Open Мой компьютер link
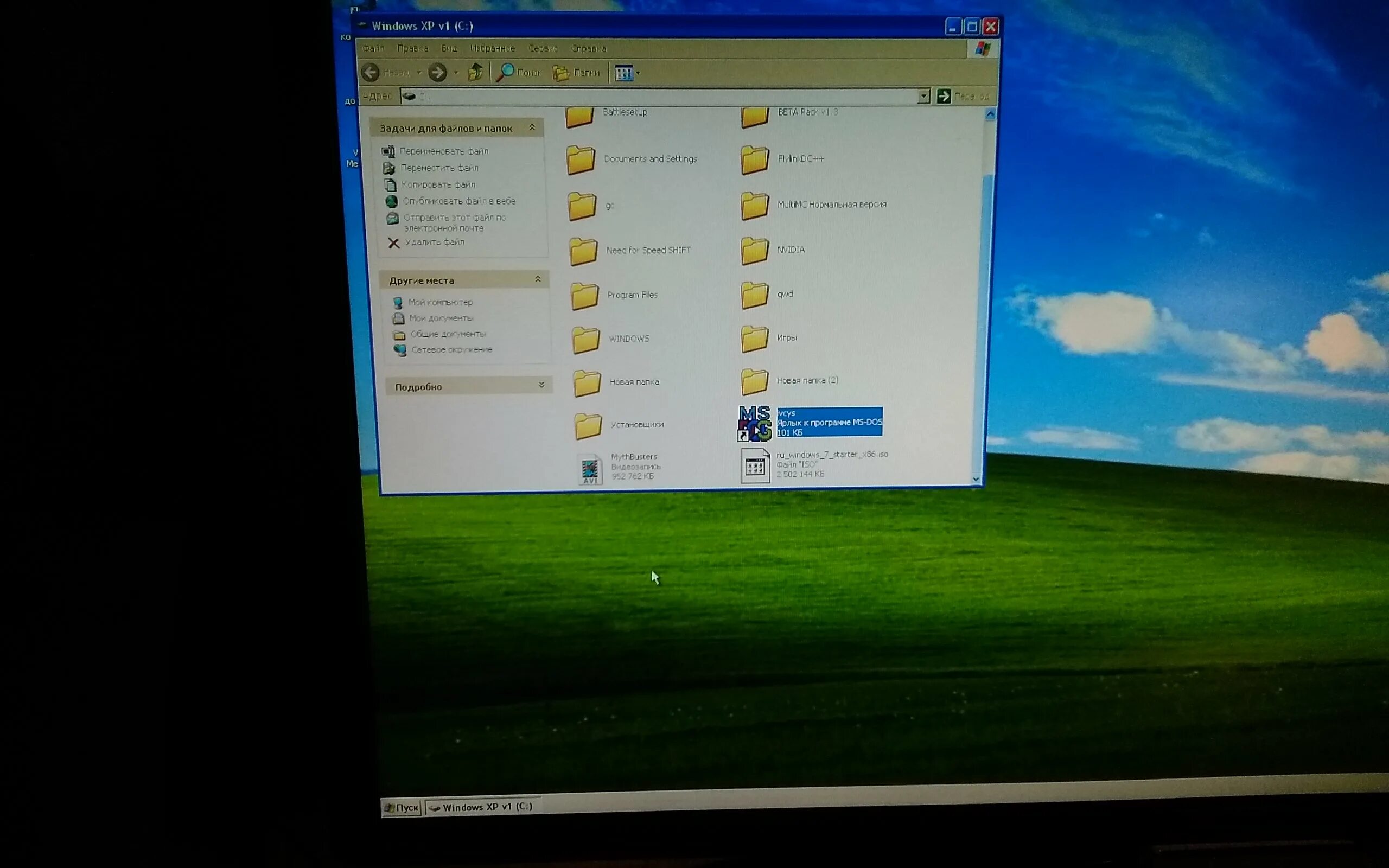The width and height of the screenshot is (1389, 868). point(440,302)
